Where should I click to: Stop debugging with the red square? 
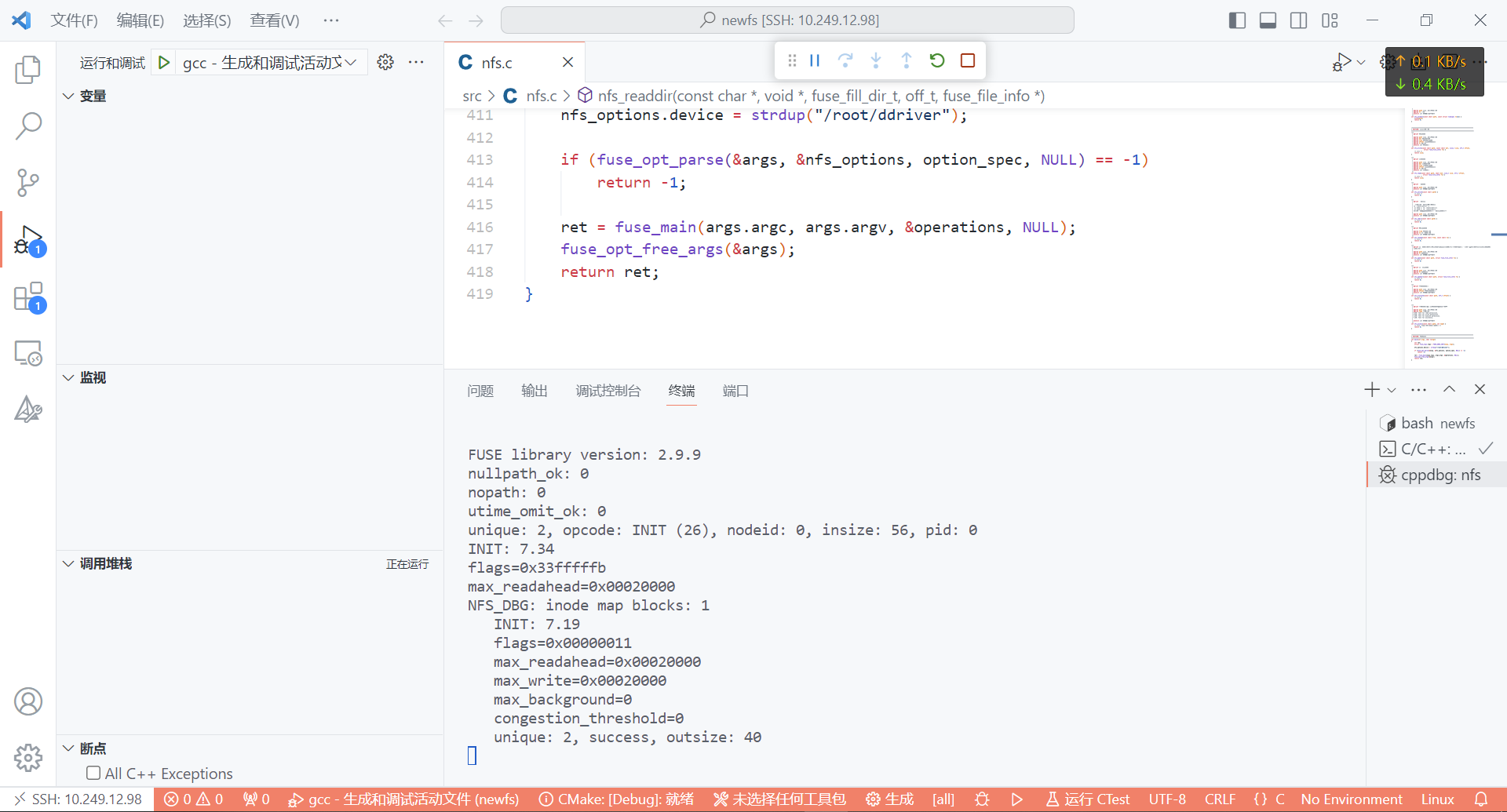(x=968, y=60)
